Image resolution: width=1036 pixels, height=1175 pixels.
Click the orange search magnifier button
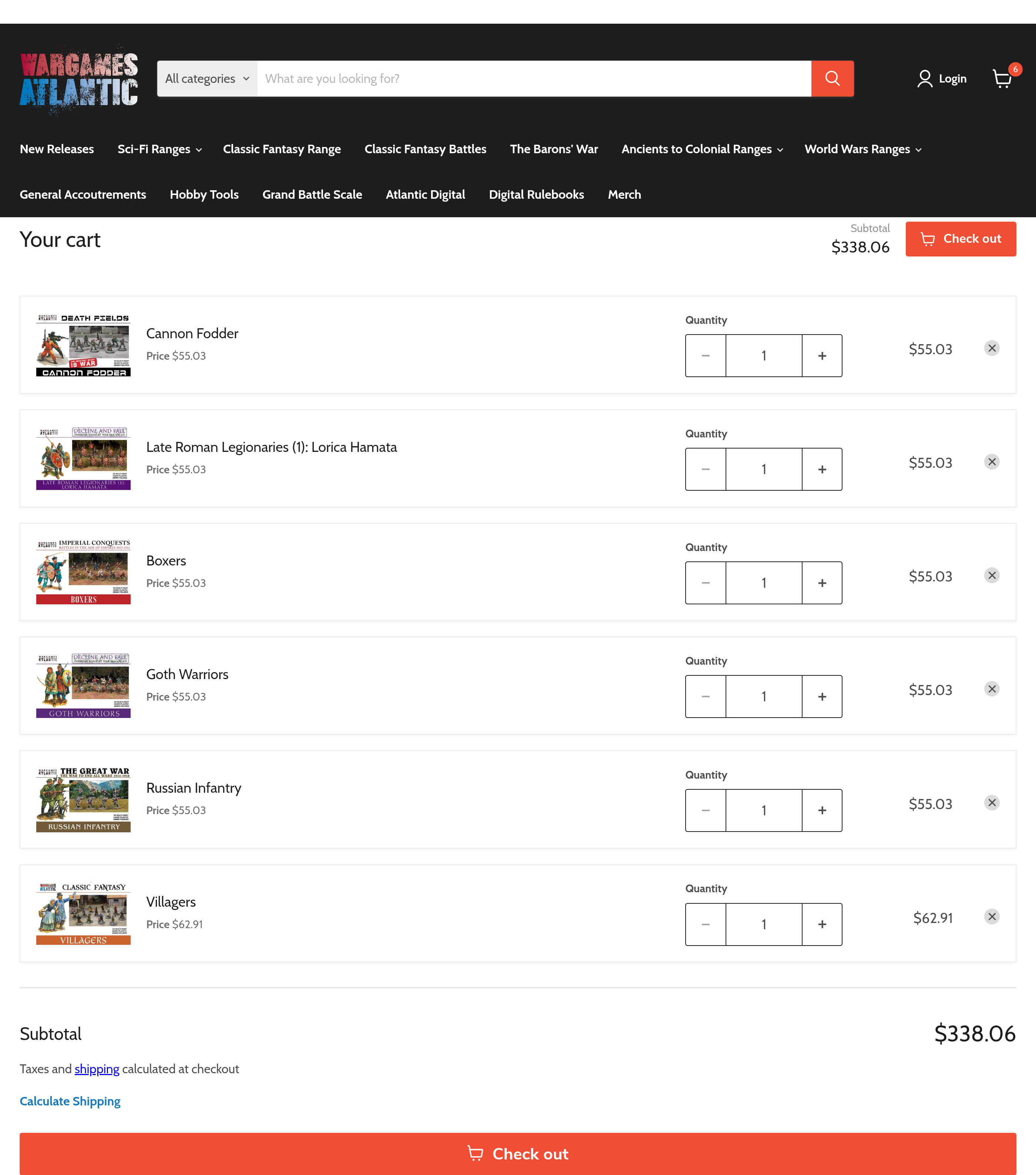coord(832,79)
